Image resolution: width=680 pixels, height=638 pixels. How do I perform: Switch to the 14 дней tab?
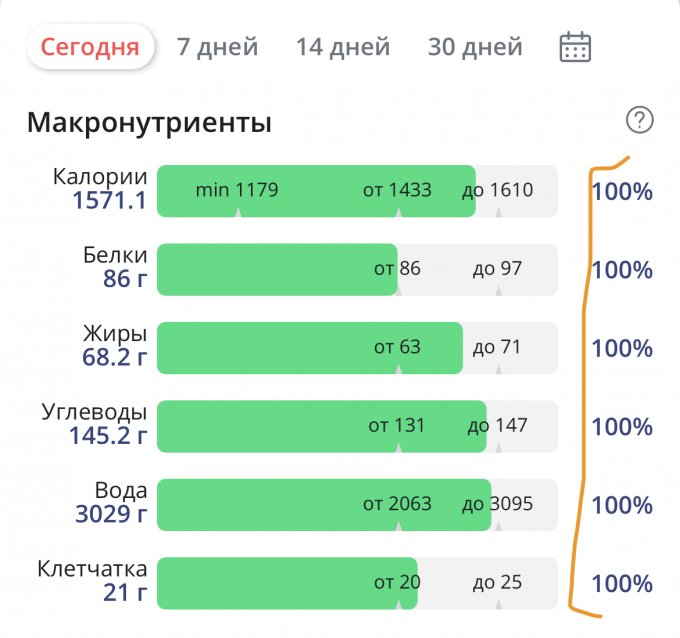343,47
